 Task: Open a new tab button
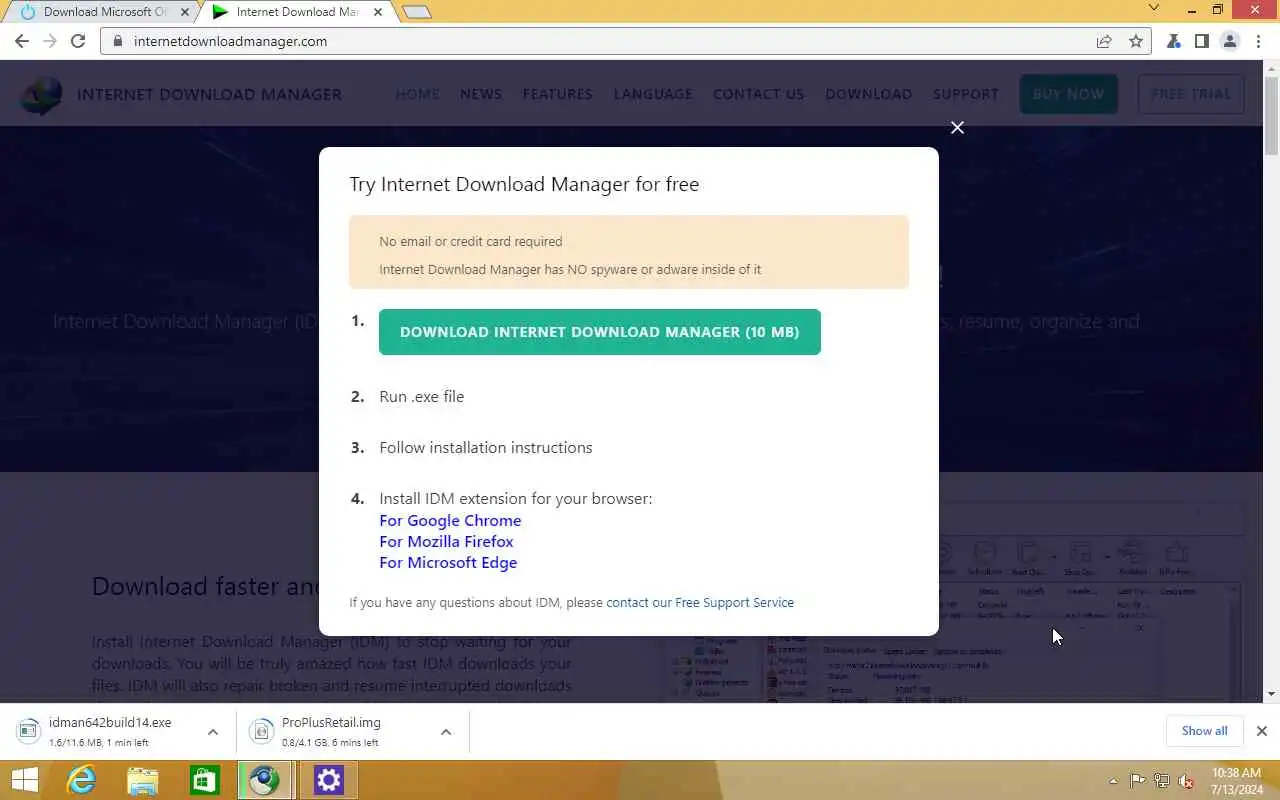(x=416, y=12)
